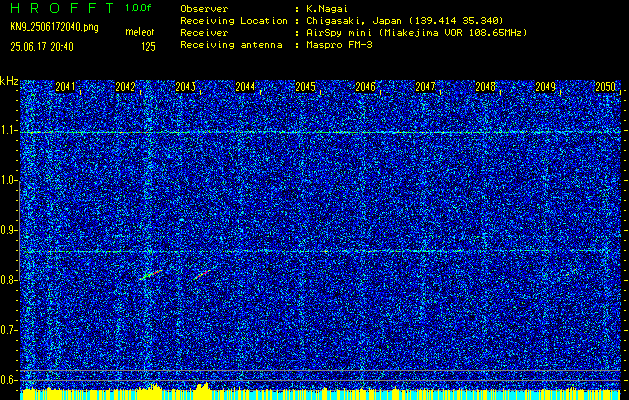Click the Observer label
Viewport: 629px width, 400px height.
tap(204, 9)
